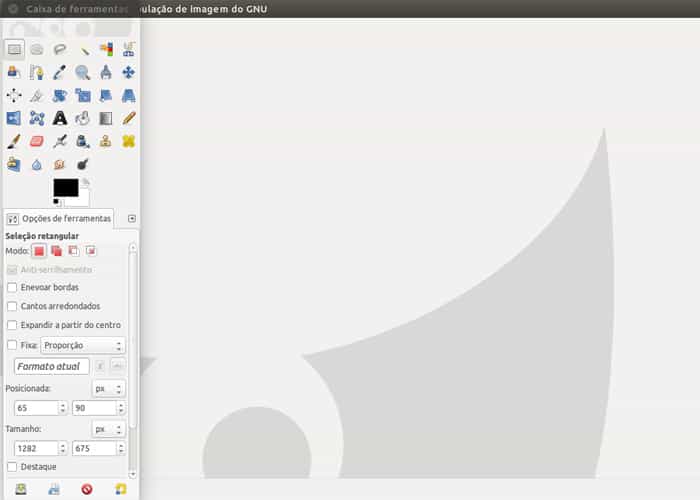
Task: Select the Blur/Sharpen droplet tool
Action: pyautogui.click(x=37, y=165)
